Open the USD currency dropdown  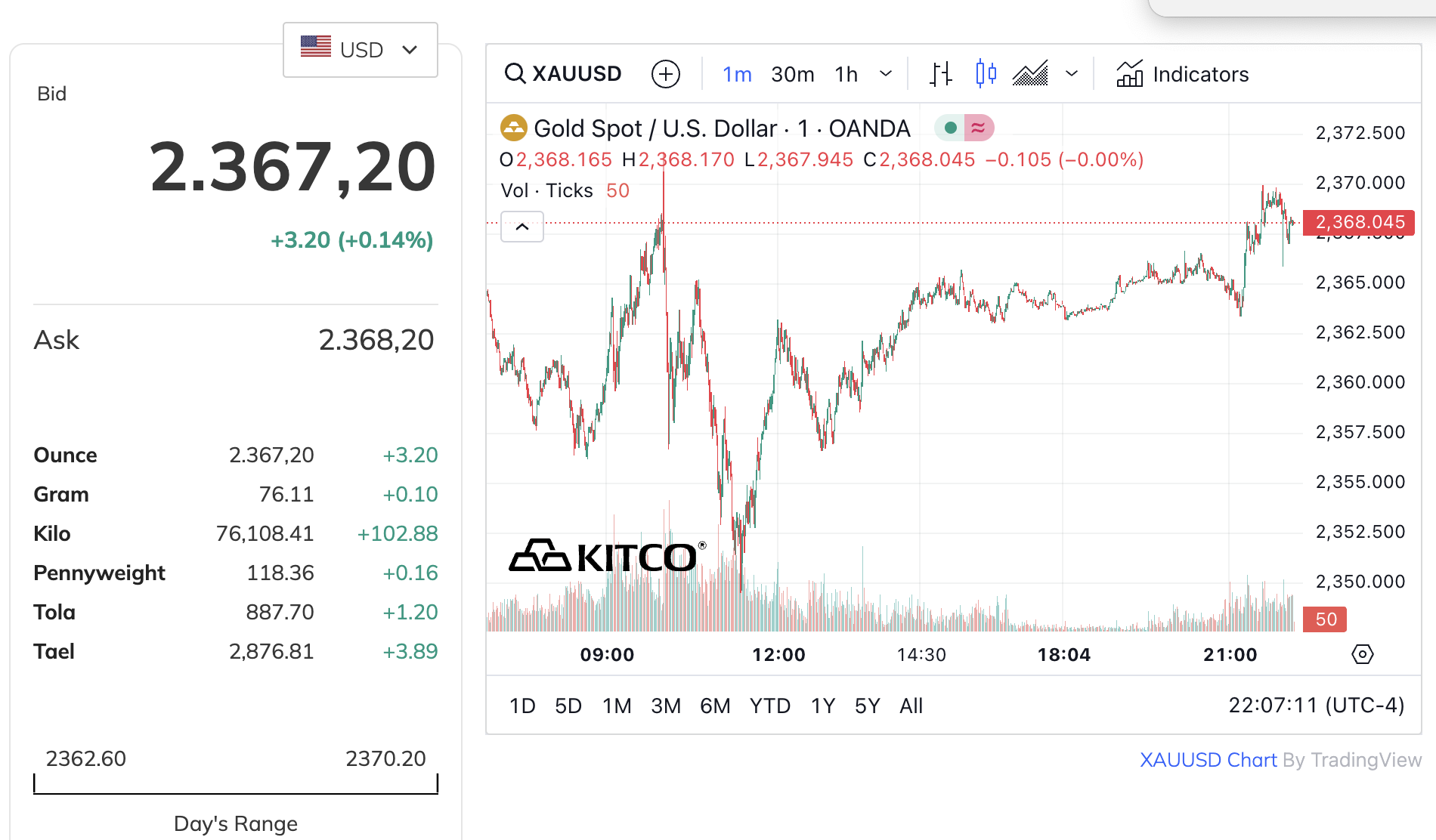click(361, 50)
